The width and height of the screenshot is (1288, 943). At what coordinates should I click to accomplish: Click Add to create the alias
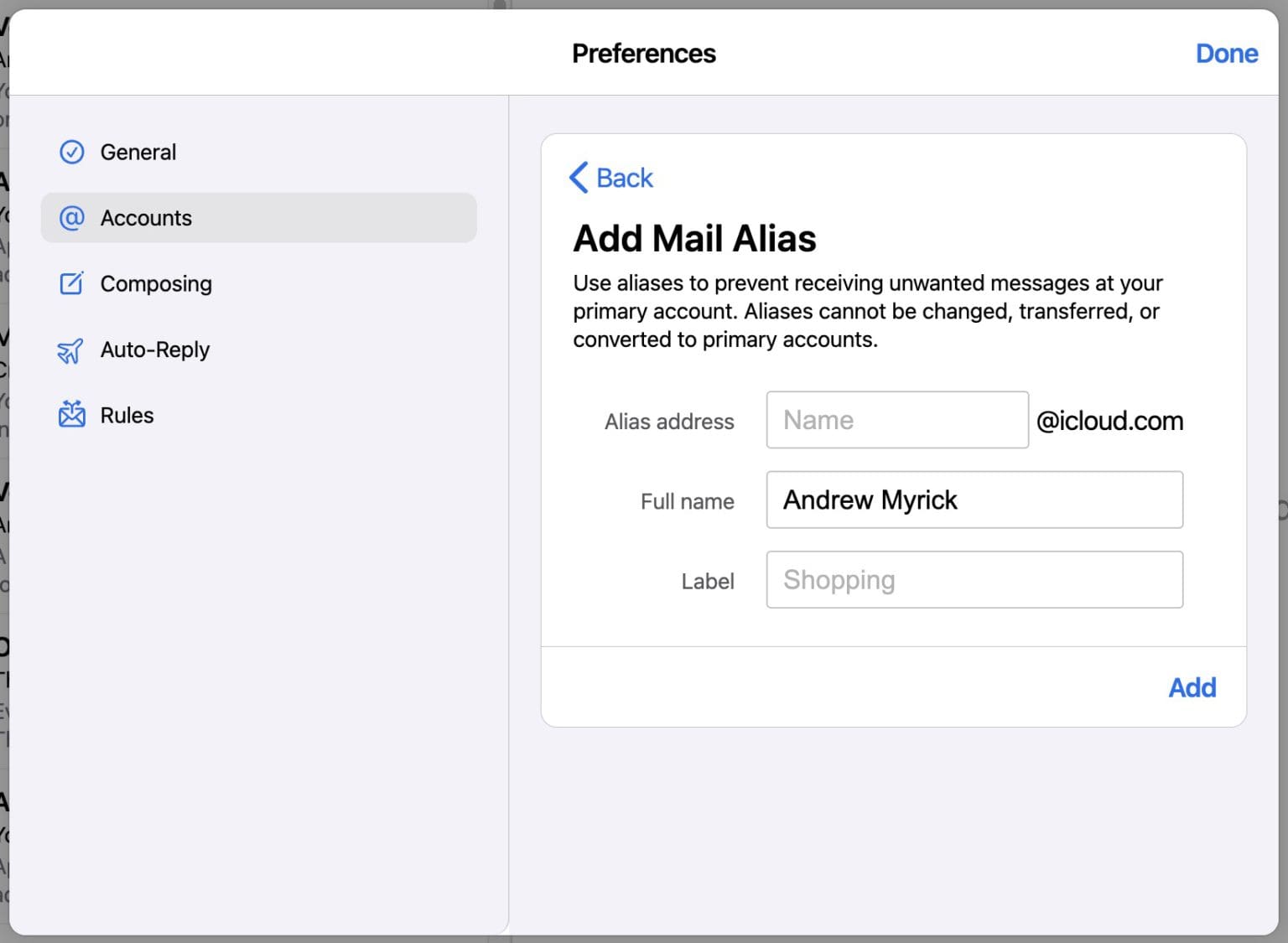[x=1192, y=687]
